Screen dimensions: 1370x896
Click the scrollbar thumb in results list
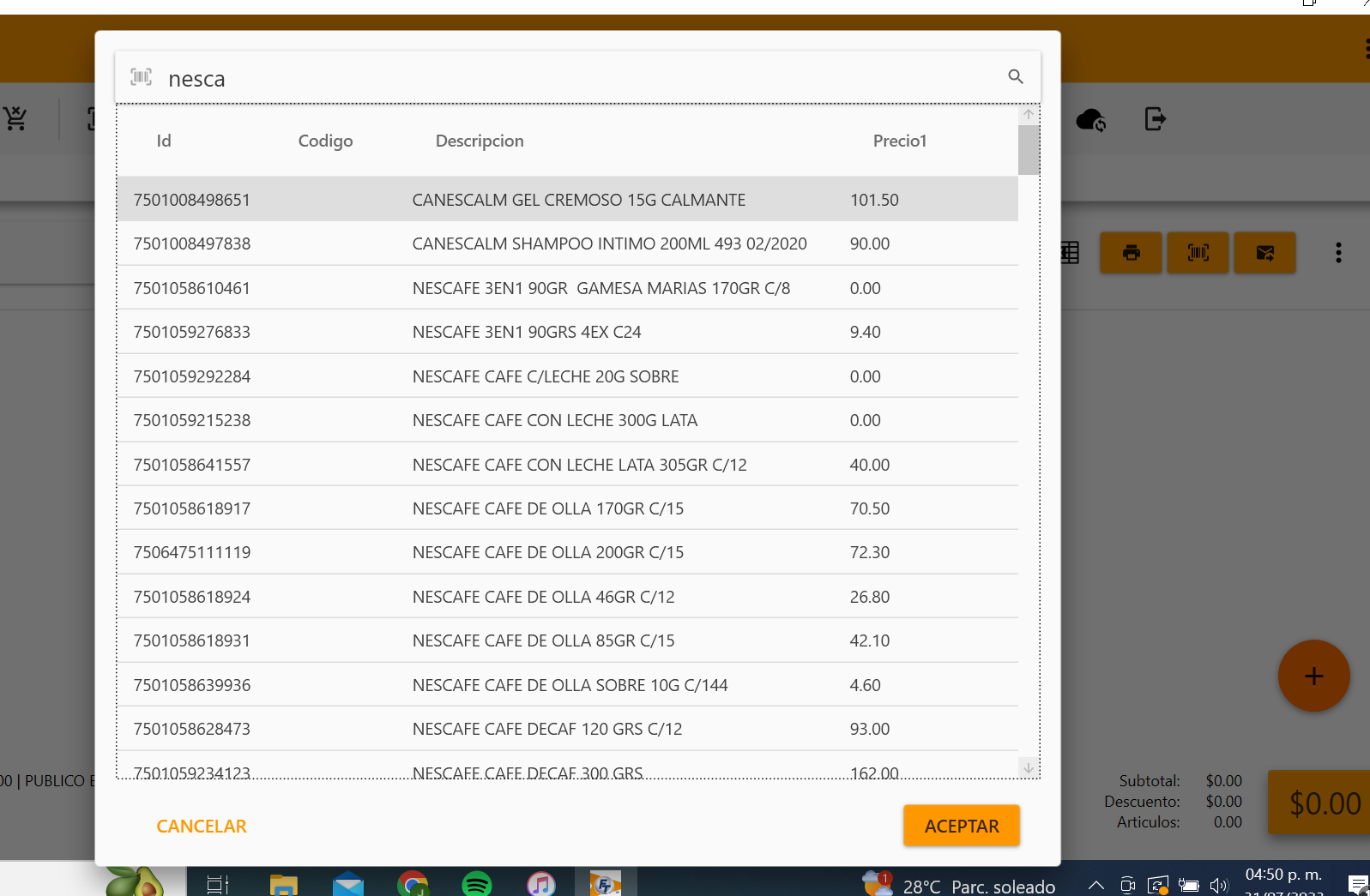[1029, 150]
